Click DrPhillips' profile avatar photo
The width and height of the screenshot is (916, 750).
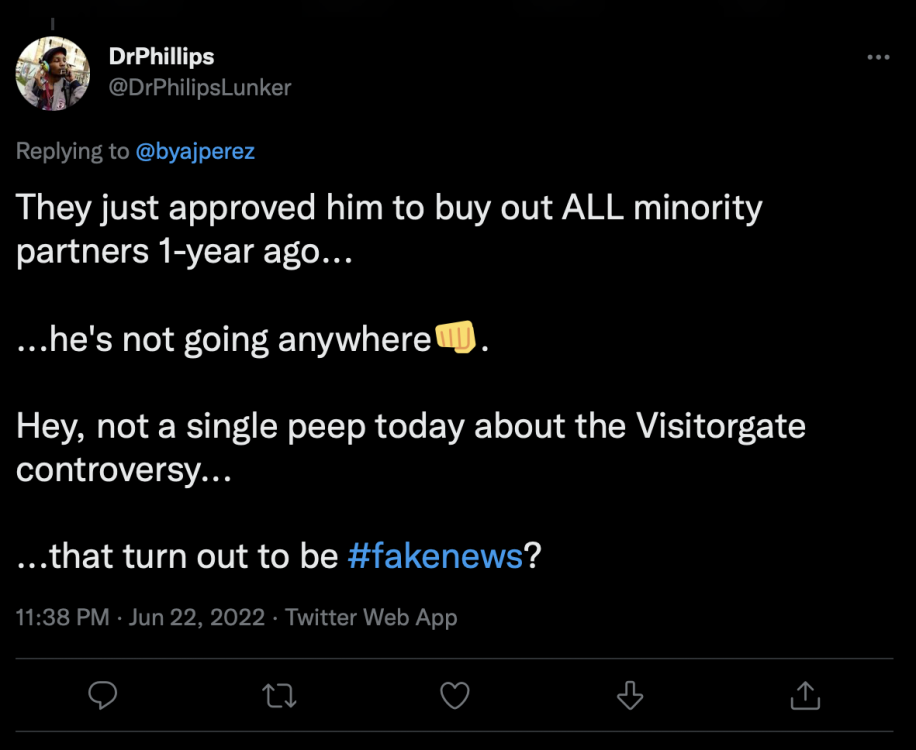(x=54, y=74)
